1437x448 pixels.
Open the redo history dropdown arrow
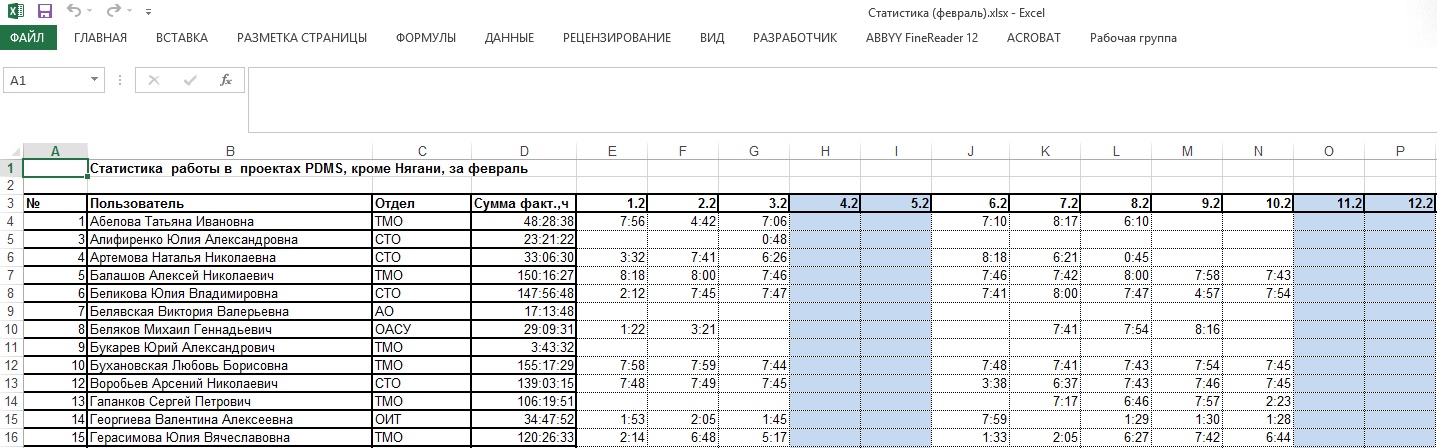pyautogui.click(x=129, y=12)
